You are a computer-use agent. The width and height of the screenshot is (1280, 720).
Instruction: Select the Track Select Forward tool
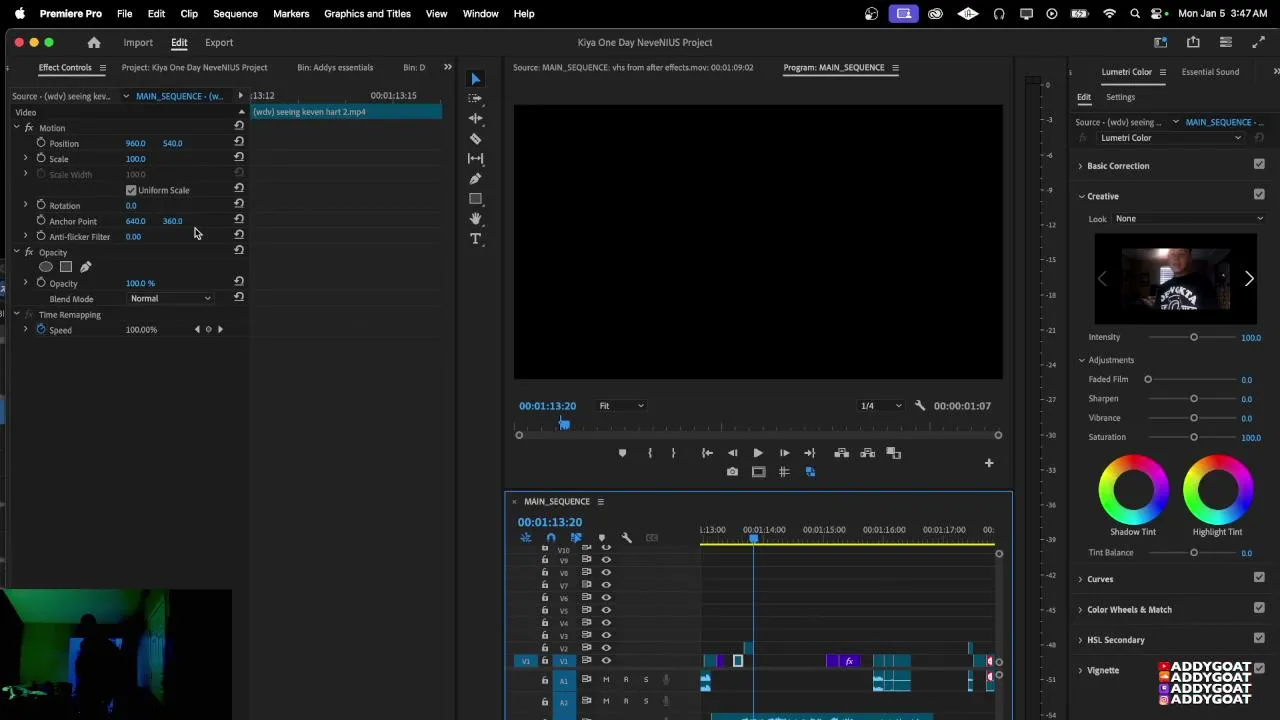(475, 98)
